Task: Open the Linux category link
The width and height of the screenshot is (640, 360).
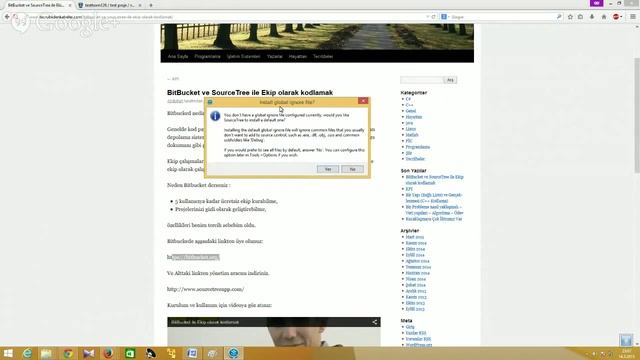Action: [411, 129]
